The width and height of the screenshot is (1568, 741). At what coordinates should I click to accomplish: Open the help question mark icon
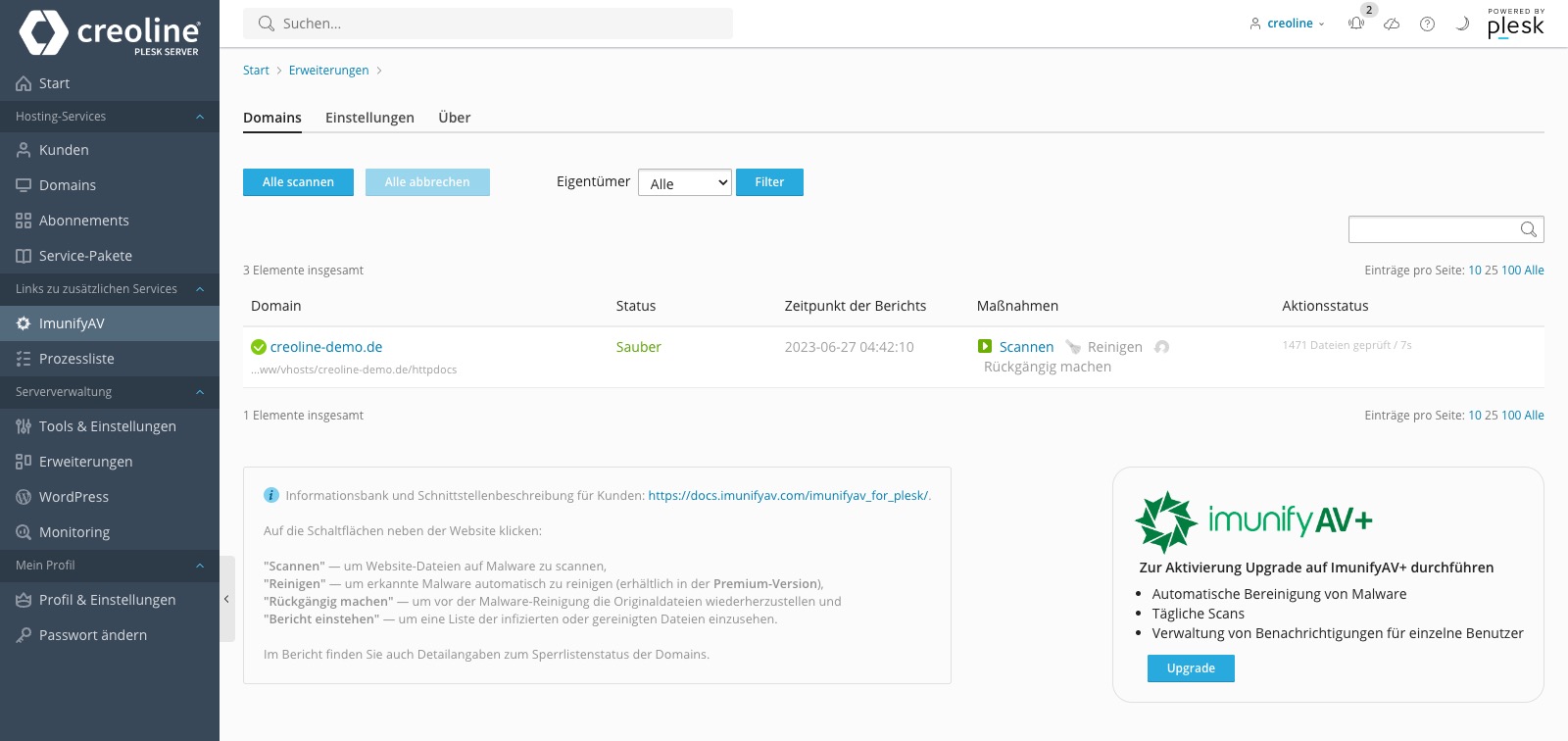pos(1427,24)
